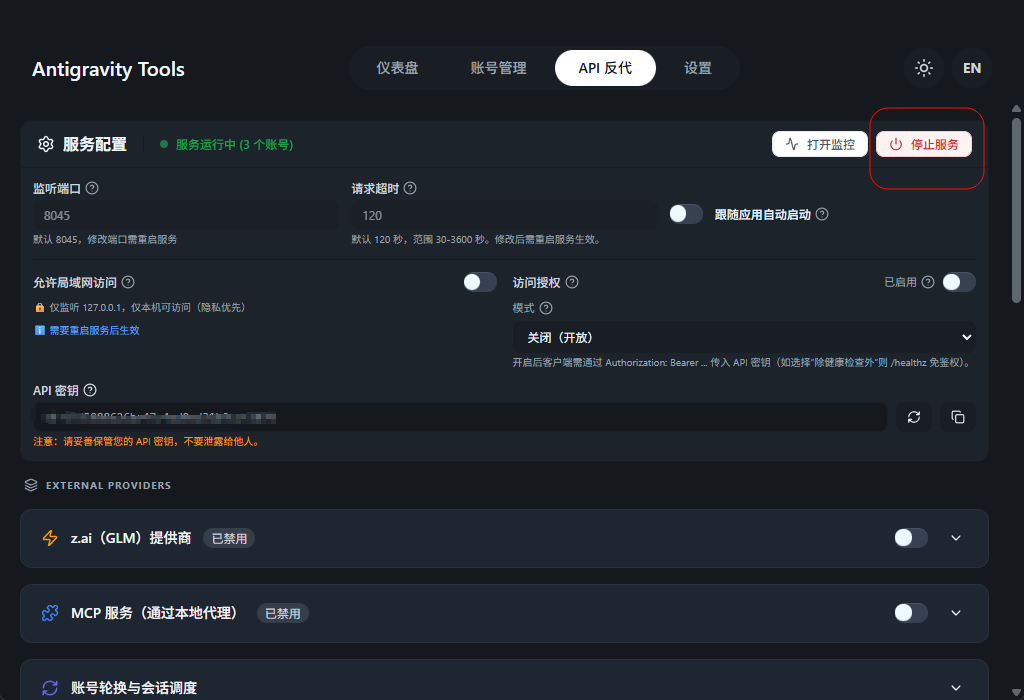Click help icon beside 允许局域网访问
This screenshot has width=1024, height=700.
coord(128,282)
